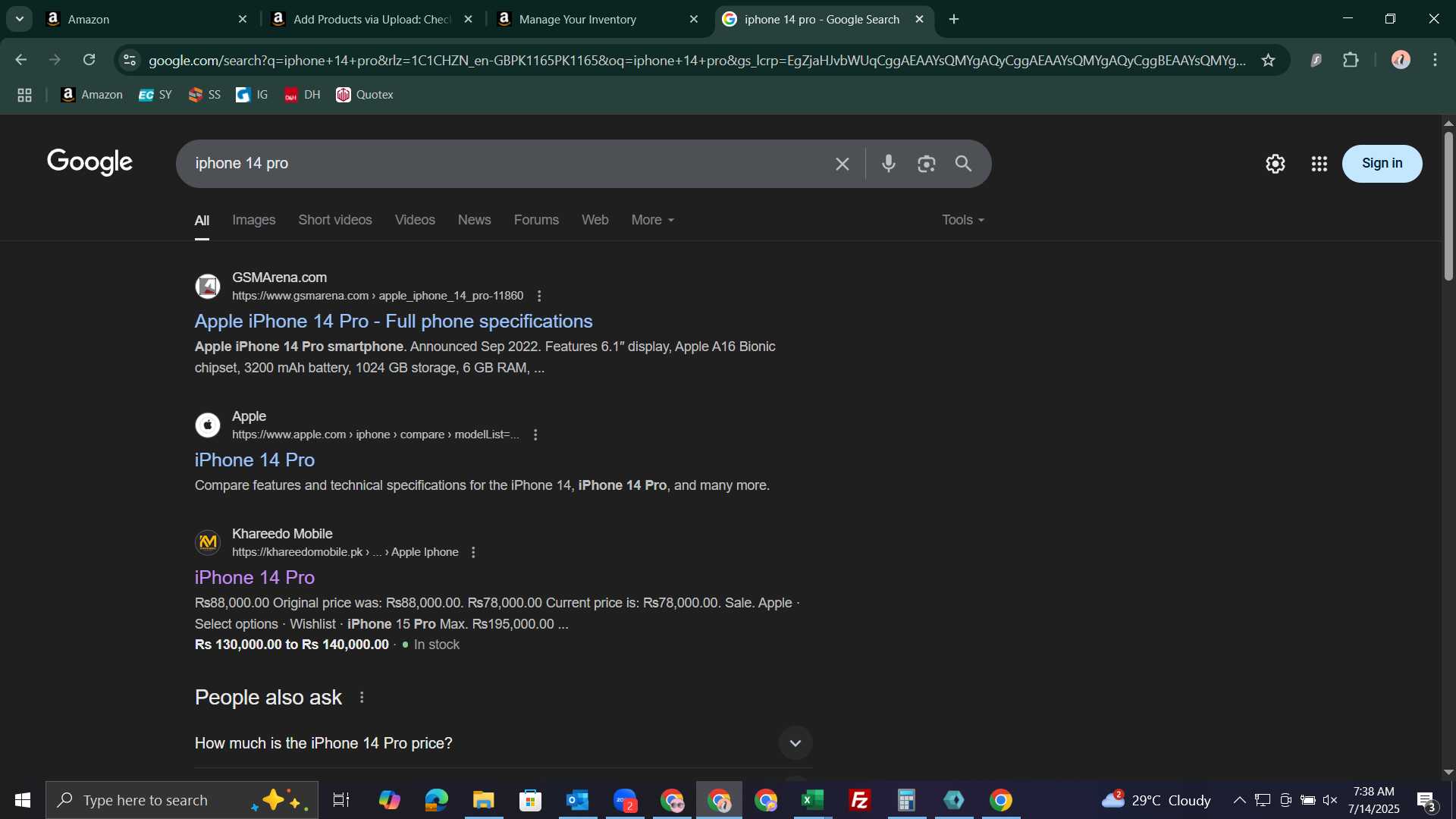Open Chrome three-dot menu
Viewport: 1456px width, 819px height.
(x=1436, y=60)
